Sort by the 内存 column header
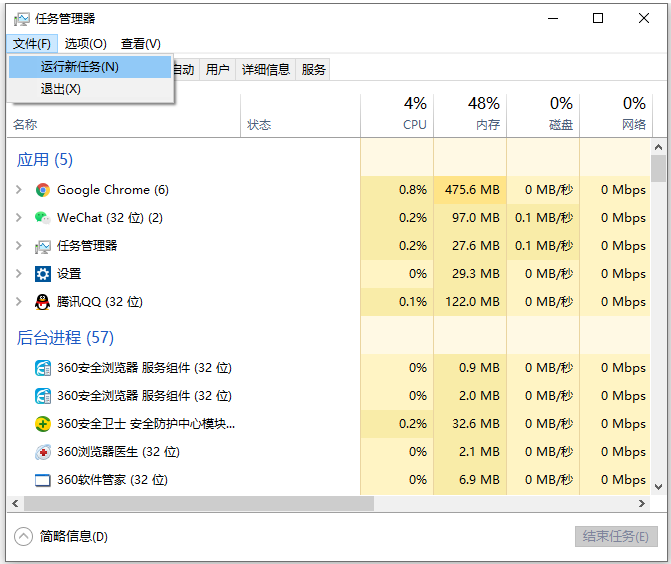The width and height of the screenshot is (671, 564). coord(470,115)
